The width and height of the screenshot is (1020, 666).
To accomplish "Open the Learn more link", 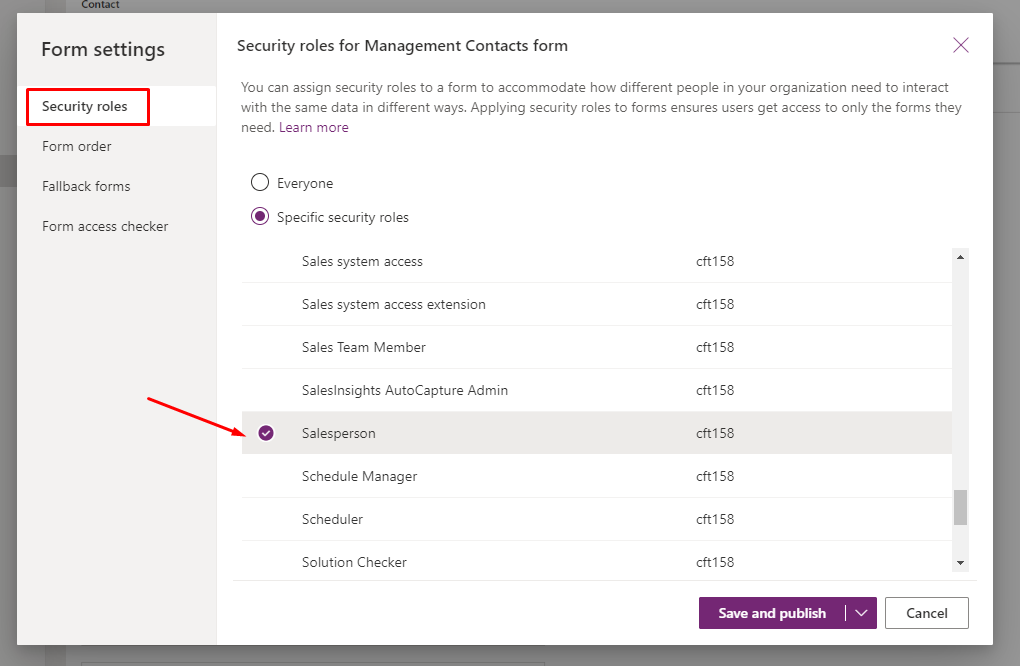I will pos(314,127).
